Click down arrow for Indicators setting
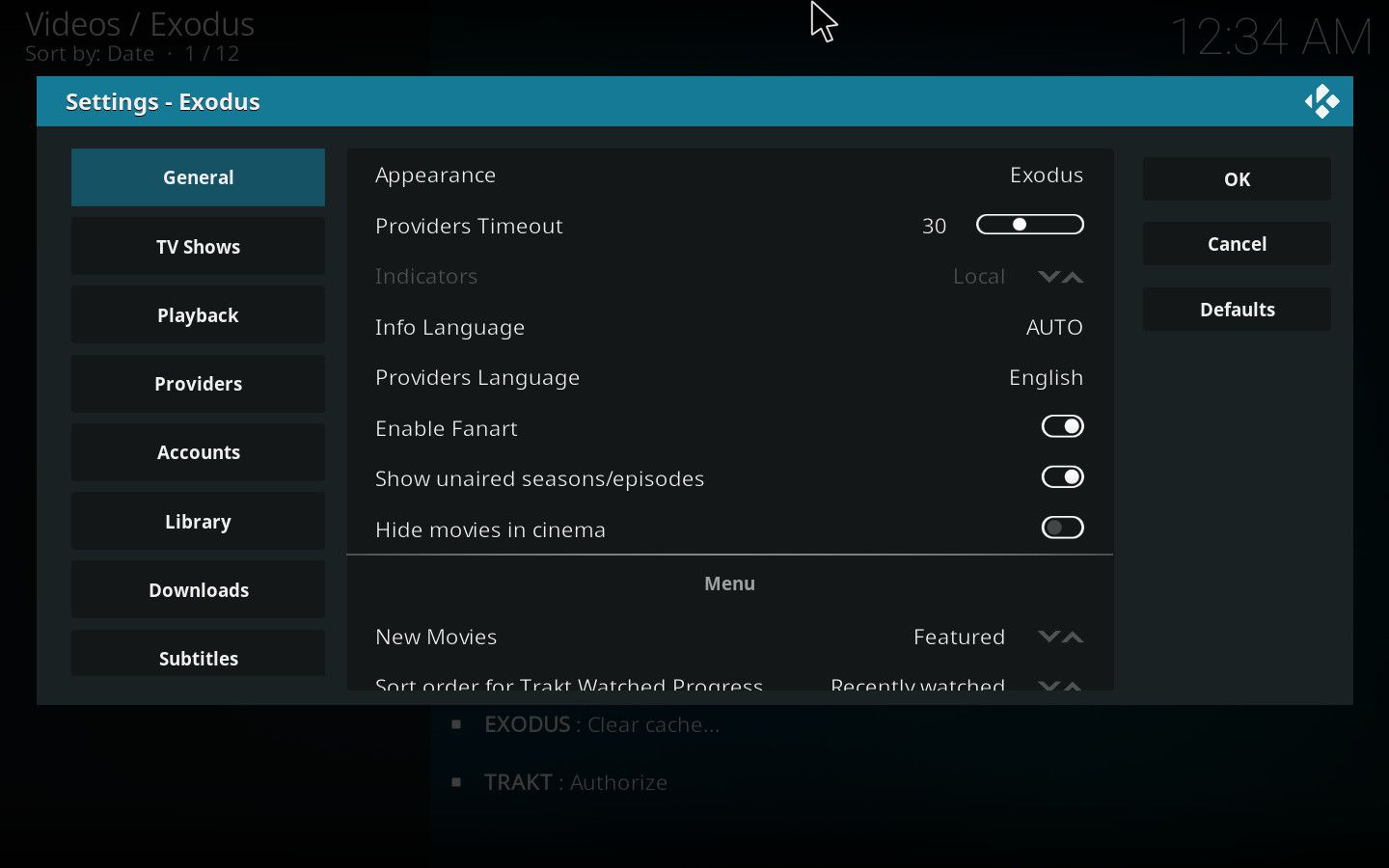 1049,277
